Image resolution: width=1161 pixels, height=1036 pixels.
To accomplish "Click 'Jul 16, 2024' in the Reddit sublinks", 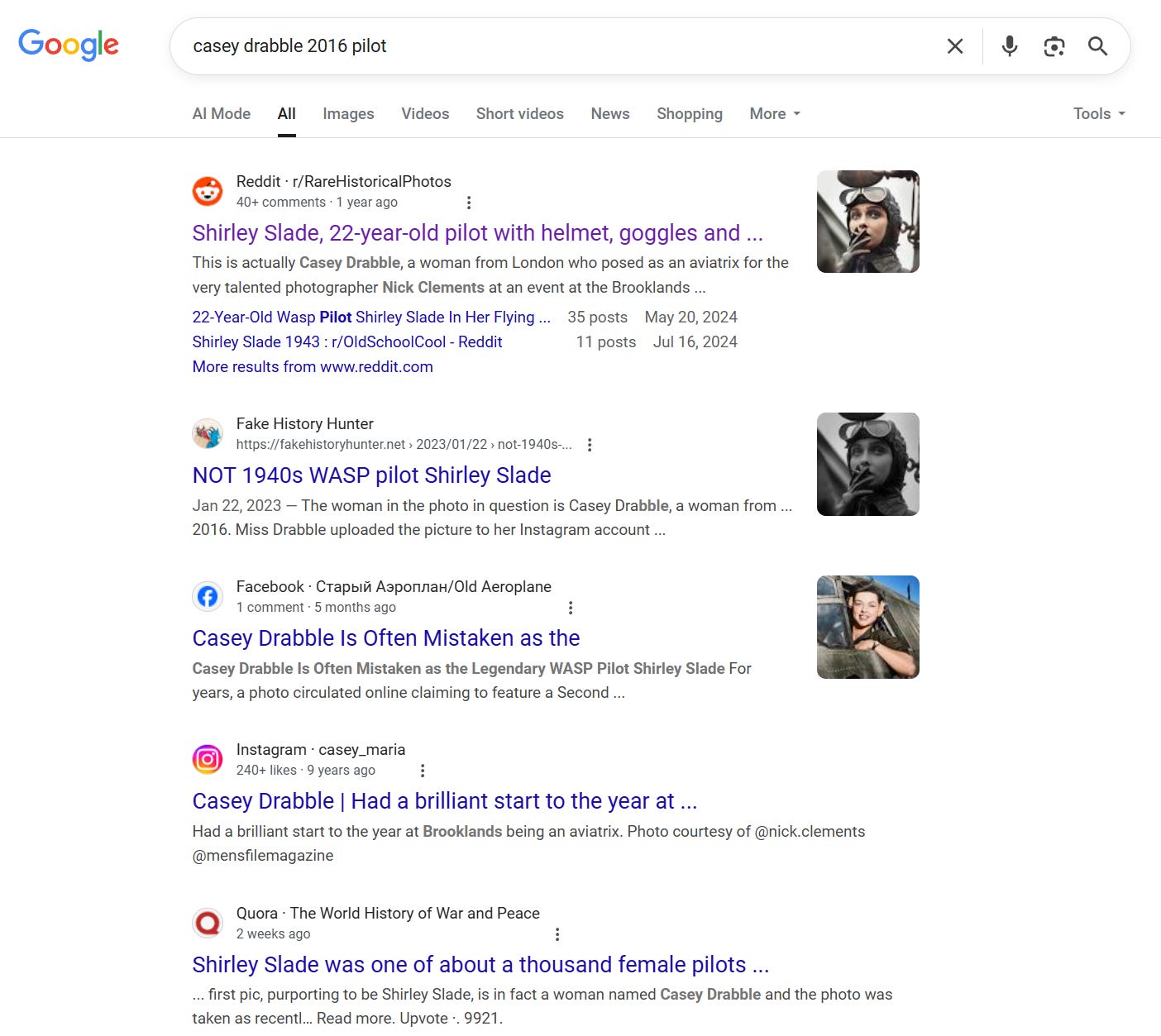I will (695, 342).
